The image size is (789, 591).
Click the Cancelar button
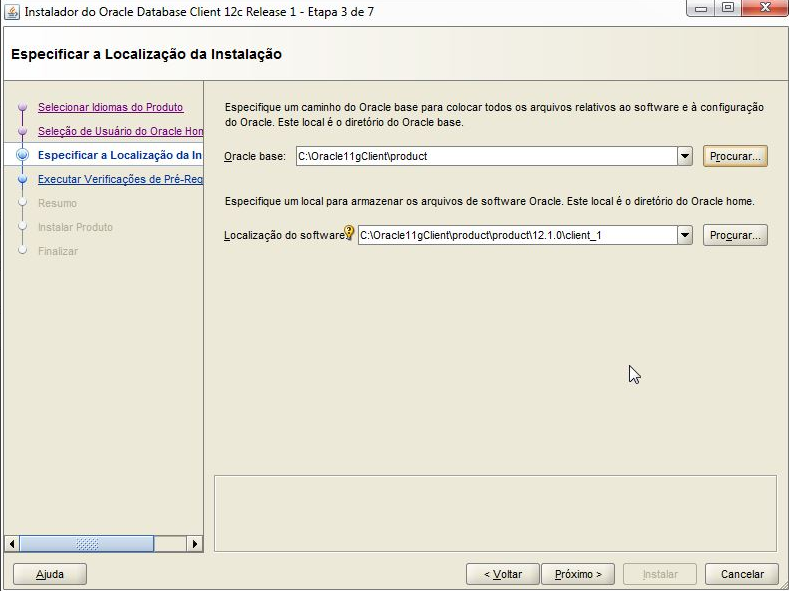(742, 574)
